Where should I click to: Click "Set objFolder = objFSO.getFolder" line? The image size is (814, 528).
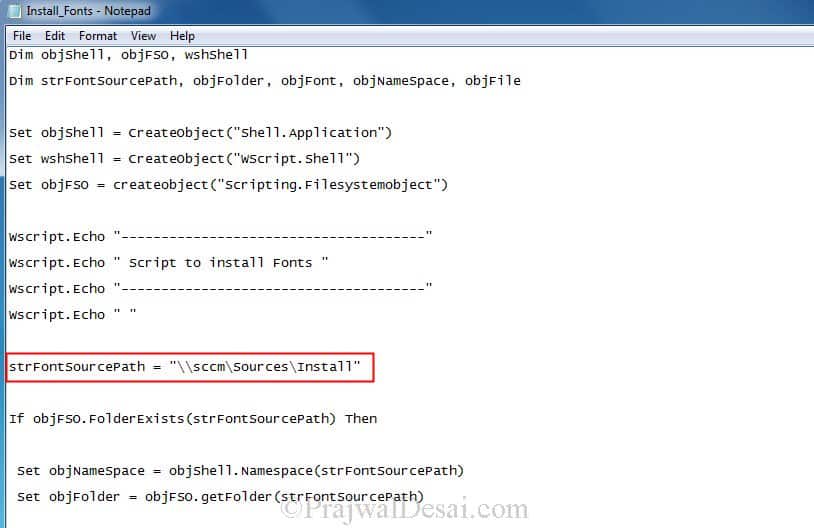(x=221, y=497)
